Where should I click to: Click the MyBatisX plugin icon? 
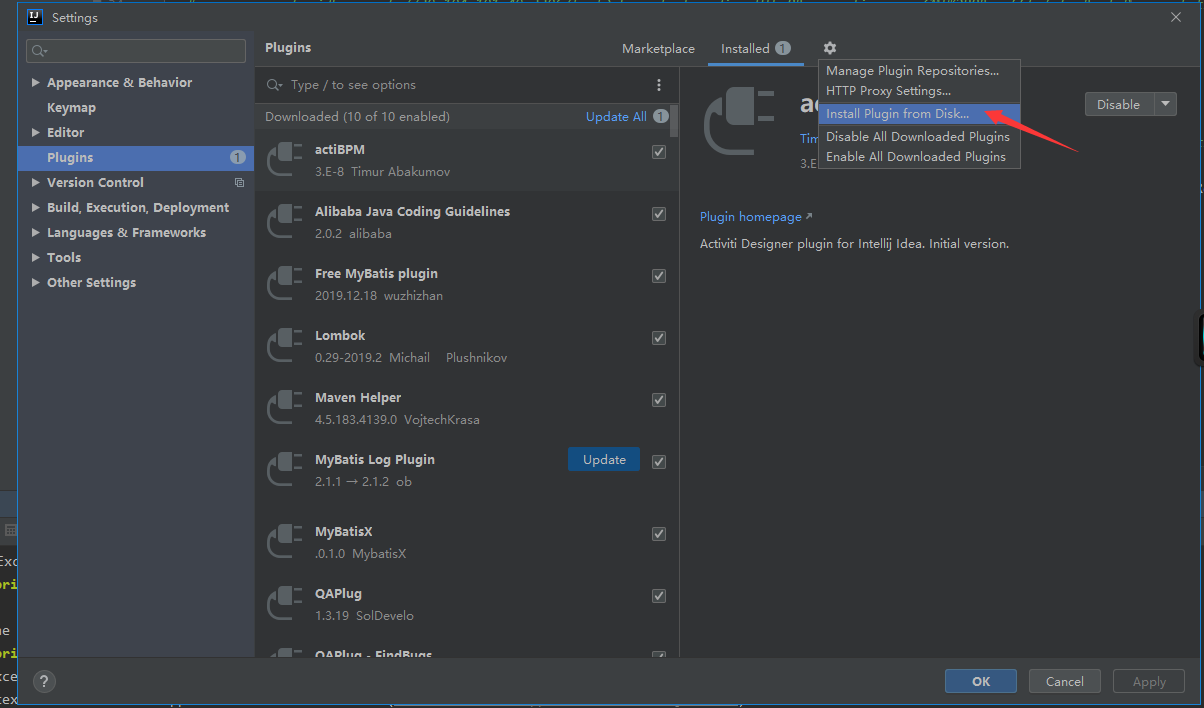point(285,542)
